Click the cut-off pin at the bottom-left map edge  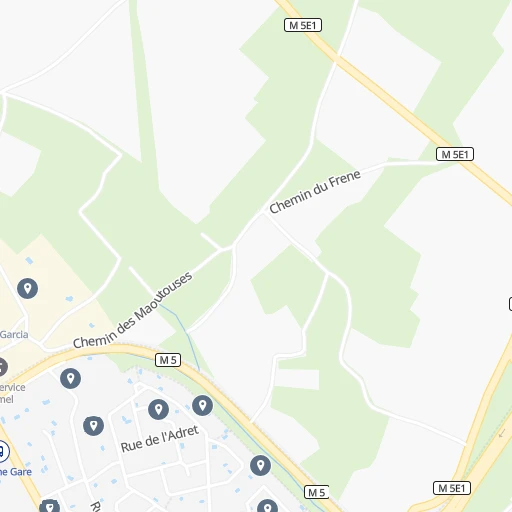coord(49,506)
